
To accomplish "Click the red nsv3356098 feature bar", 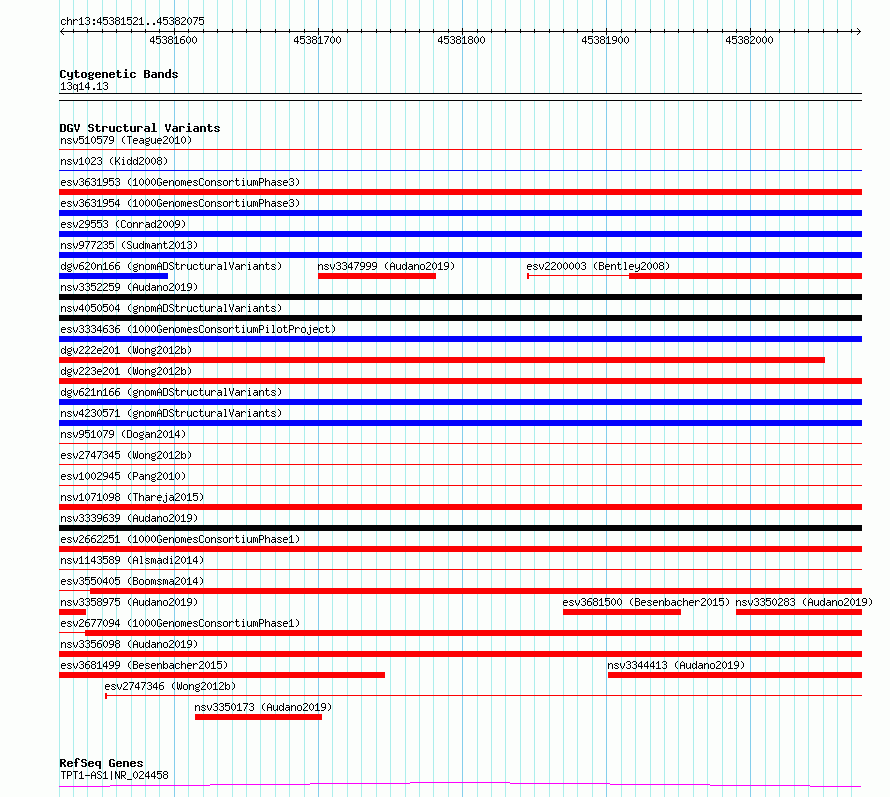I will click(x=460, y=654).
